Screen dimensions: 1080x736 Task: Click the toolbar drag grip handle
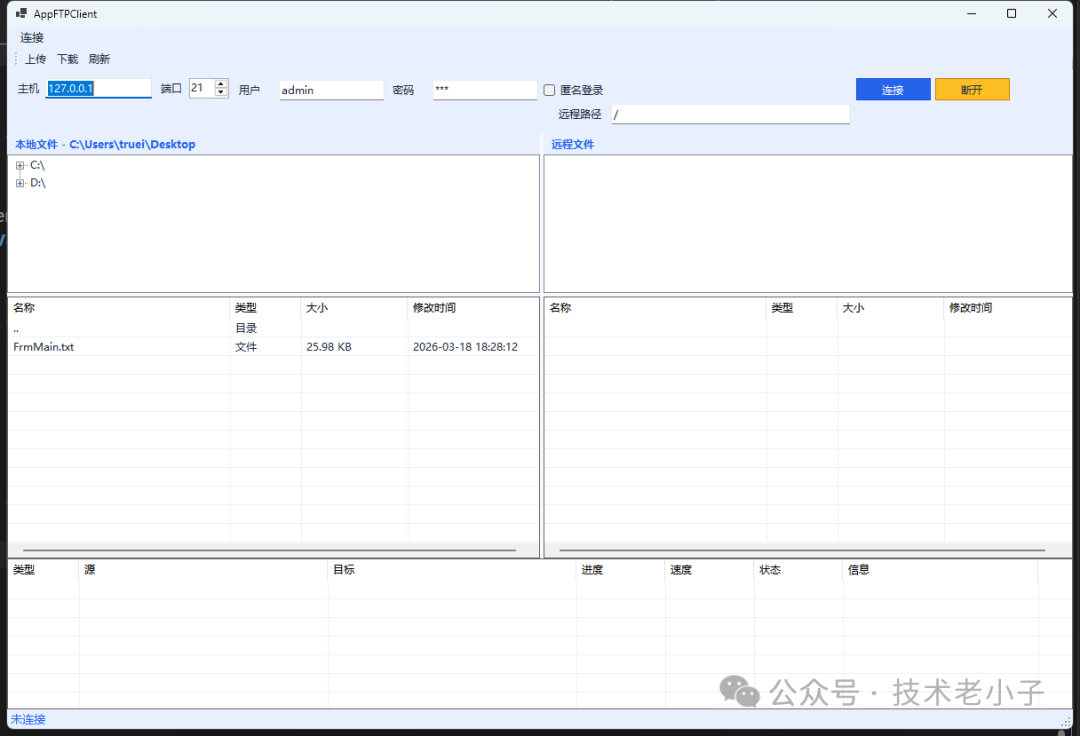pyautogui.click(x=16, y=59)
